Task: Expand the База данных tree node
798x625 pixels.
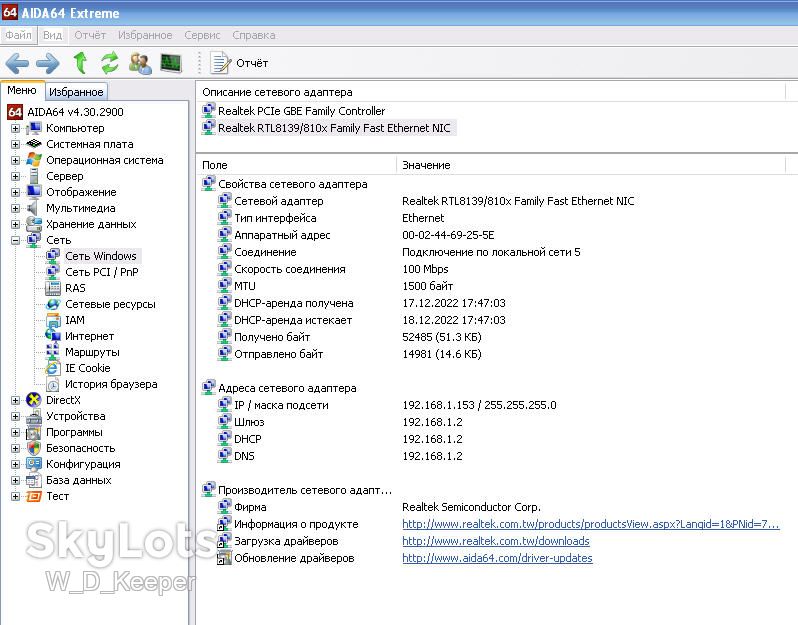Action: tap(15, 480)
